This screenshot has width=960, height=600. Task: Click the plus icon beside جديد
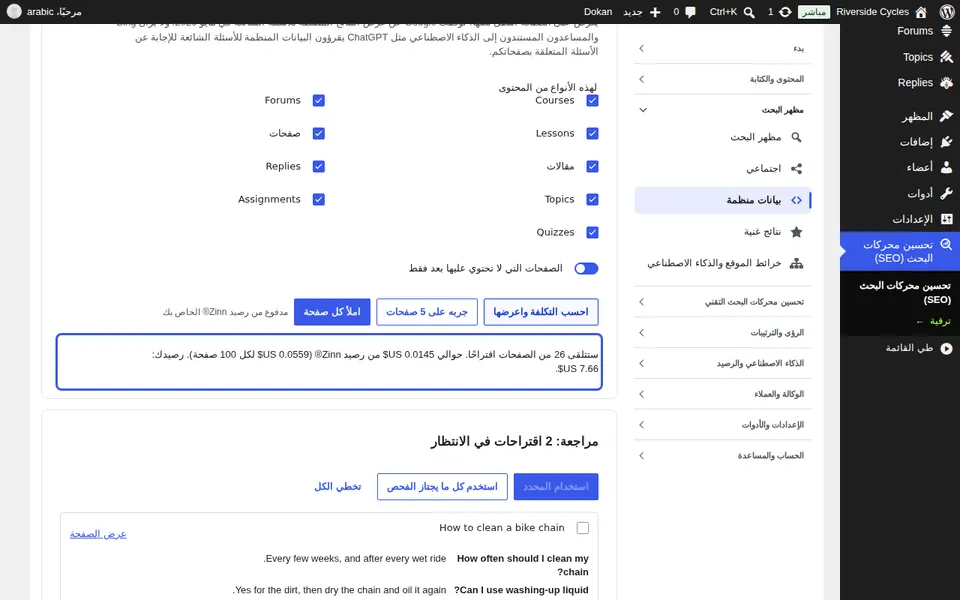point(655,12)
